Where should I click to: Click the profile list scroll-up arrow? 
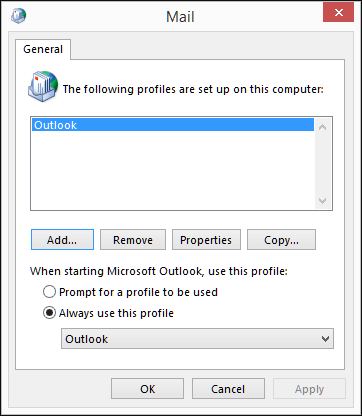click(x=322, y=127)
